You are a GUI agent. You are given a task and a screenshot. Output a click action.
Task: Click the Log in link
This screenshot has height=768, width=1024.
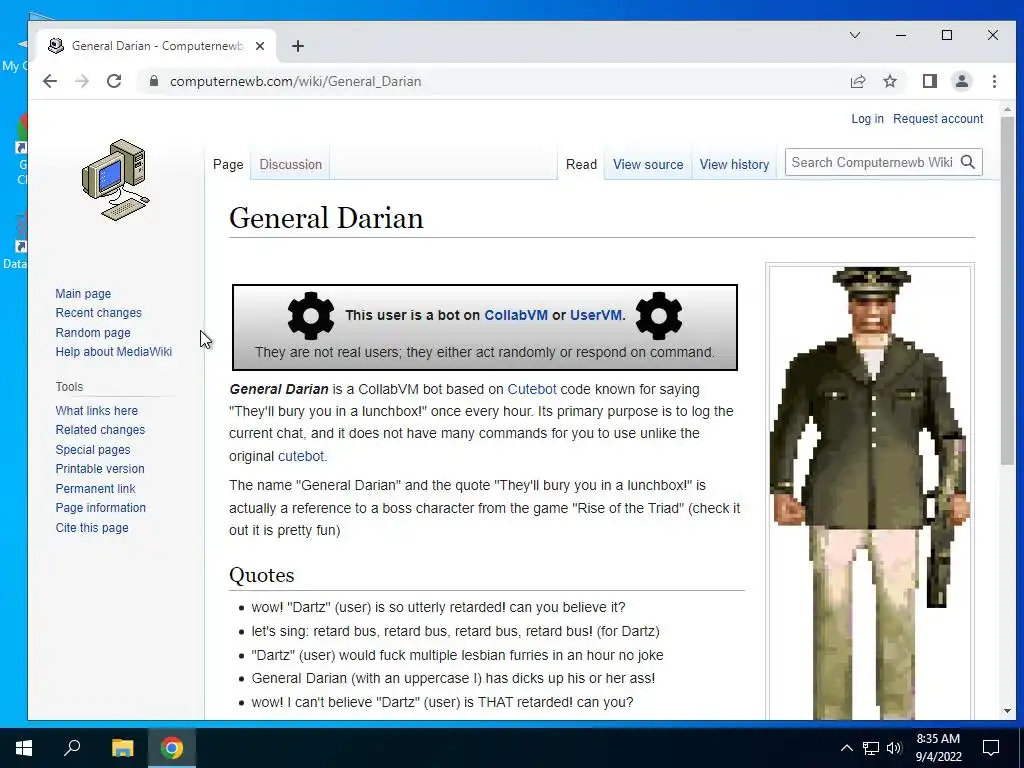coord(867,119)
